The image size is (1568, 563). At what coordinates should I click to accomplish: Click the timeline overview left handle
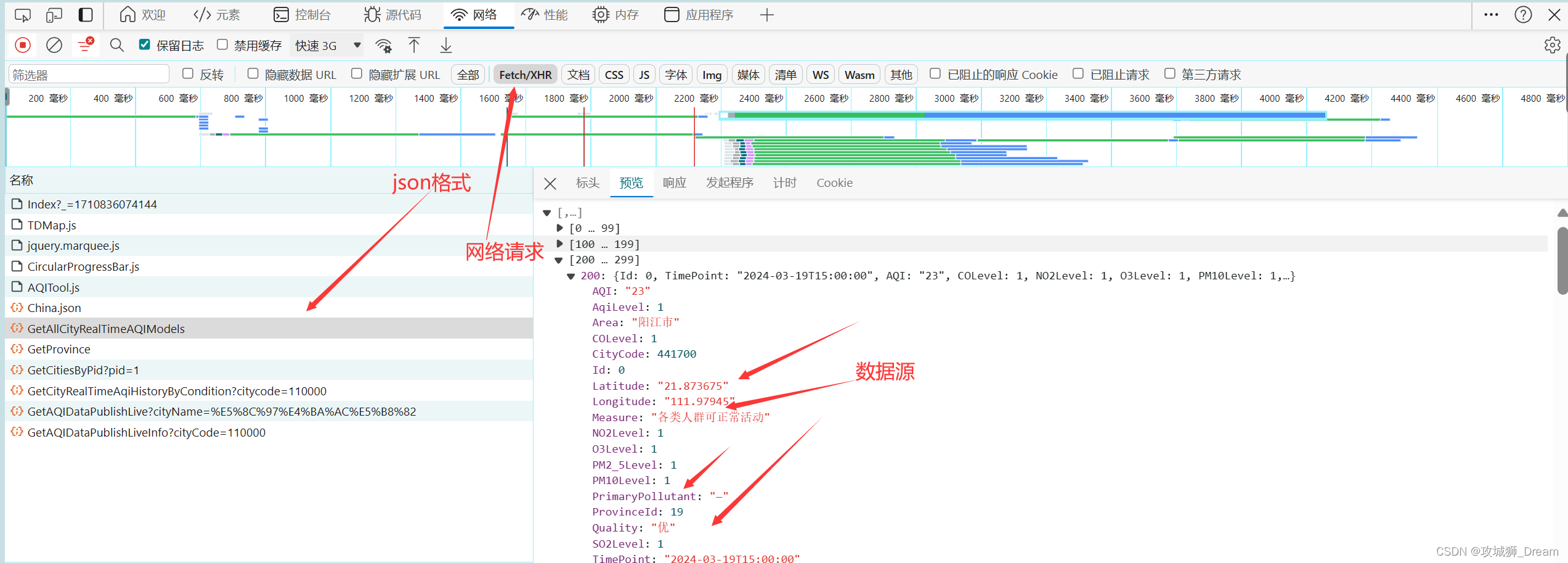point(7,97)
